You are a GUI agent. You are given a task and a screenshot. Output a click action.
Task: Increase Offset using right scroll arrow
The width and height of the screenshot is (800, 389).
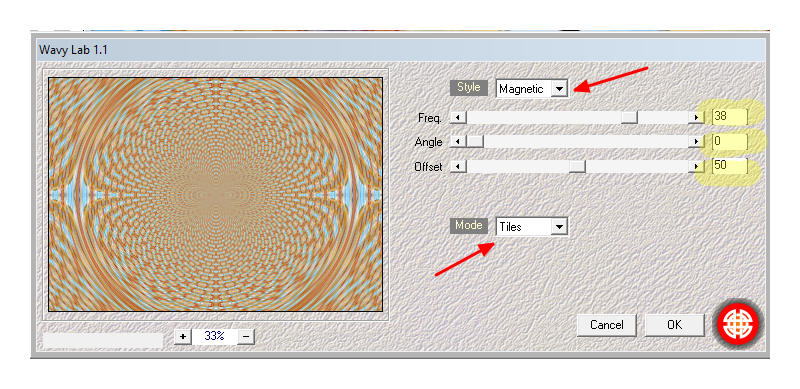pos(695,166)
